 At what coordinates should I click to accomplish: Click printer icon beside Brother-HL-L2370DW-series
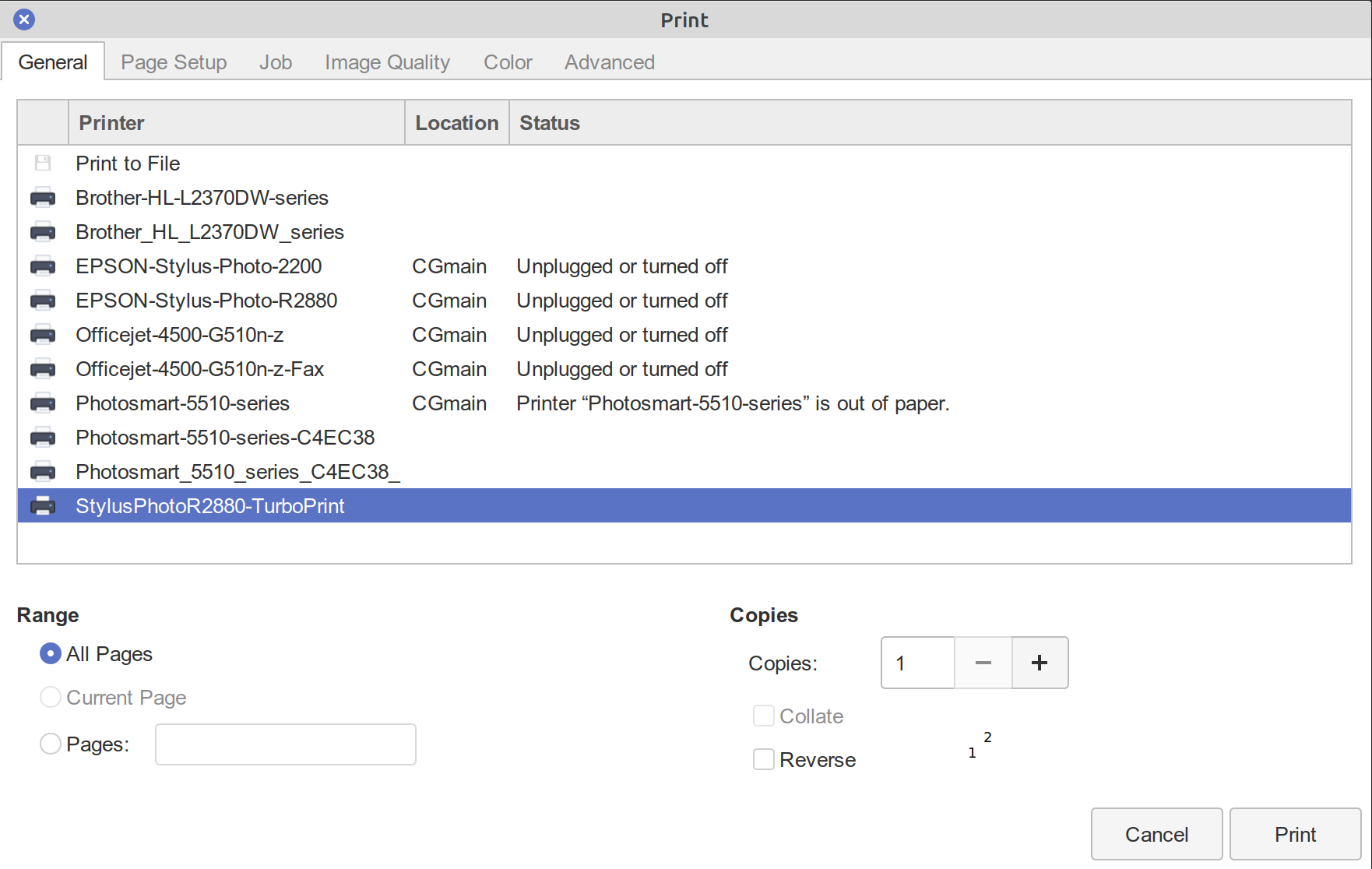(x=43, y=198)
